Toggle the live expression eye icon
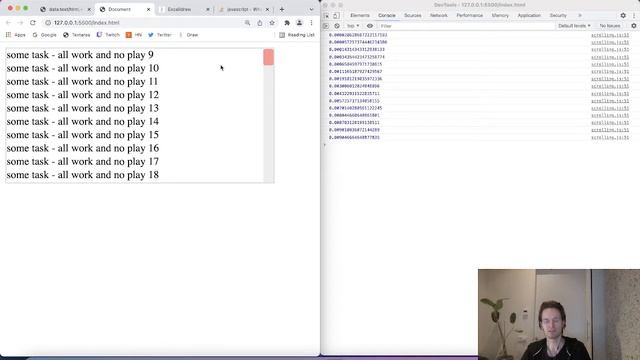640x360 pixels. point(370,26)
